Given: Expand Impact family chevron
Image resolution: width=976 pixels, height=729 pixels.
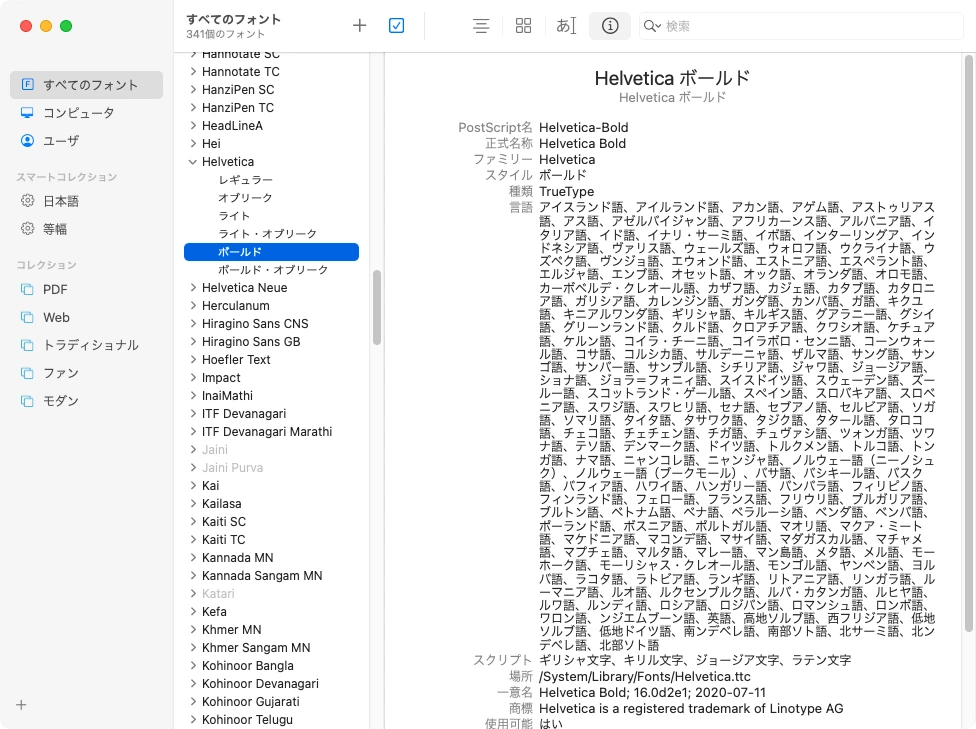Looking at the screenshot, I should (x=193, y=378).
